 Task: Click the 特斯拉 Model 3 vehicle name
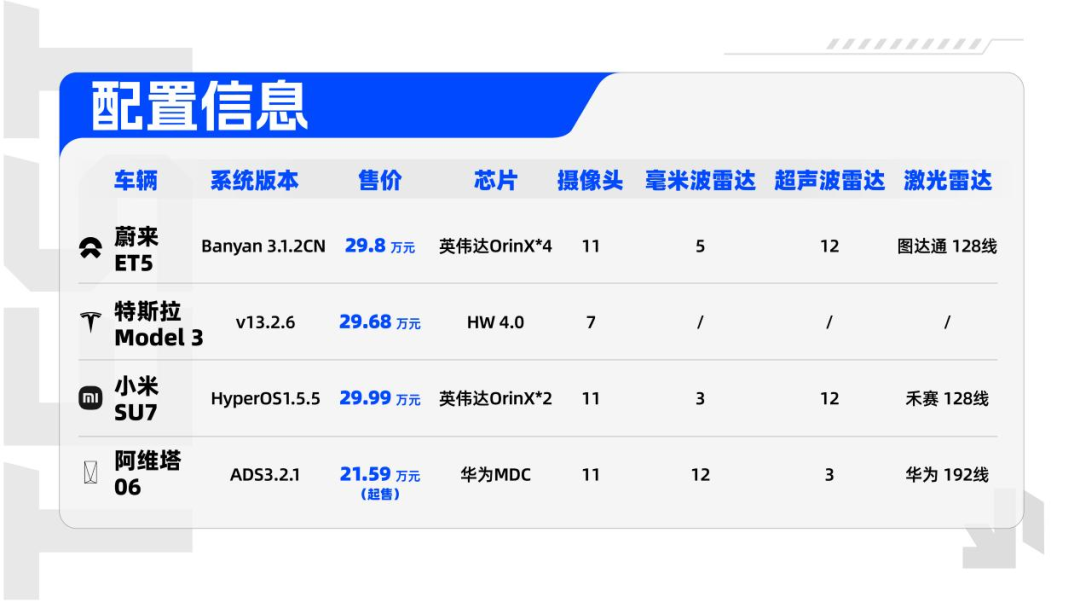(158, 323)
